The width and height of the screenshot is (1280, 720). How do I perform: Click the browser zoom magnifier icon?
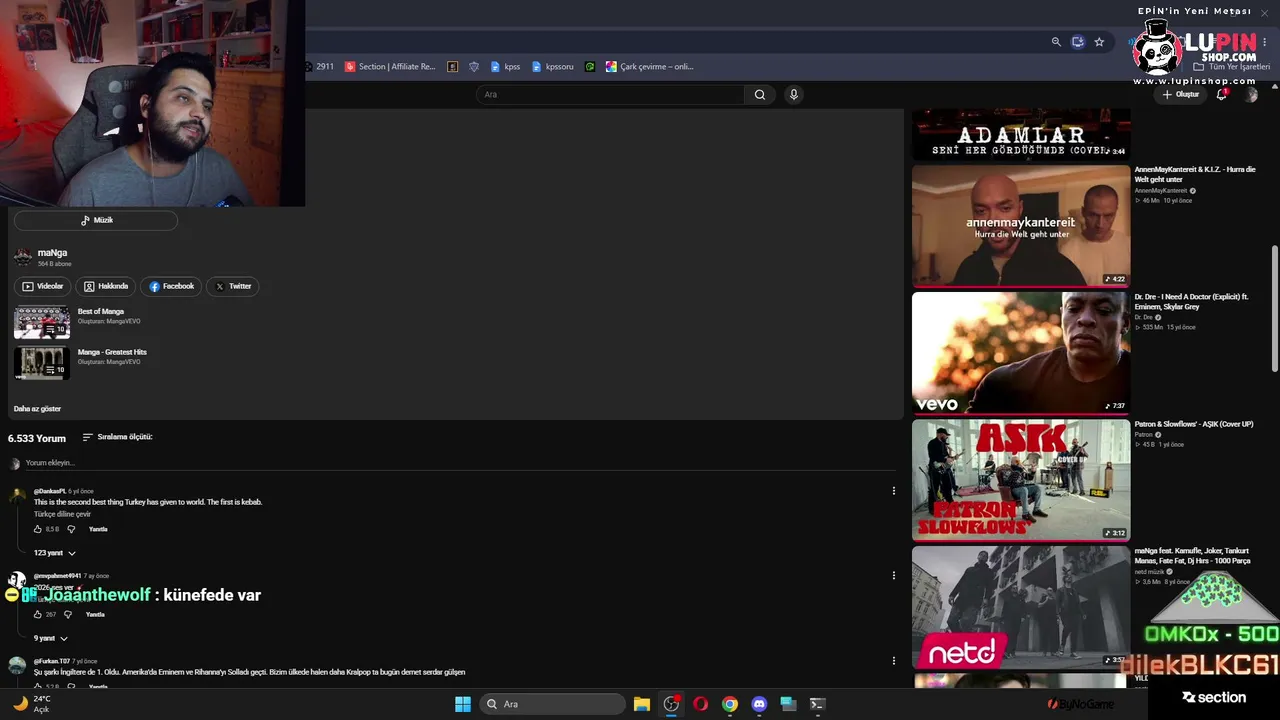point(1056,42)
